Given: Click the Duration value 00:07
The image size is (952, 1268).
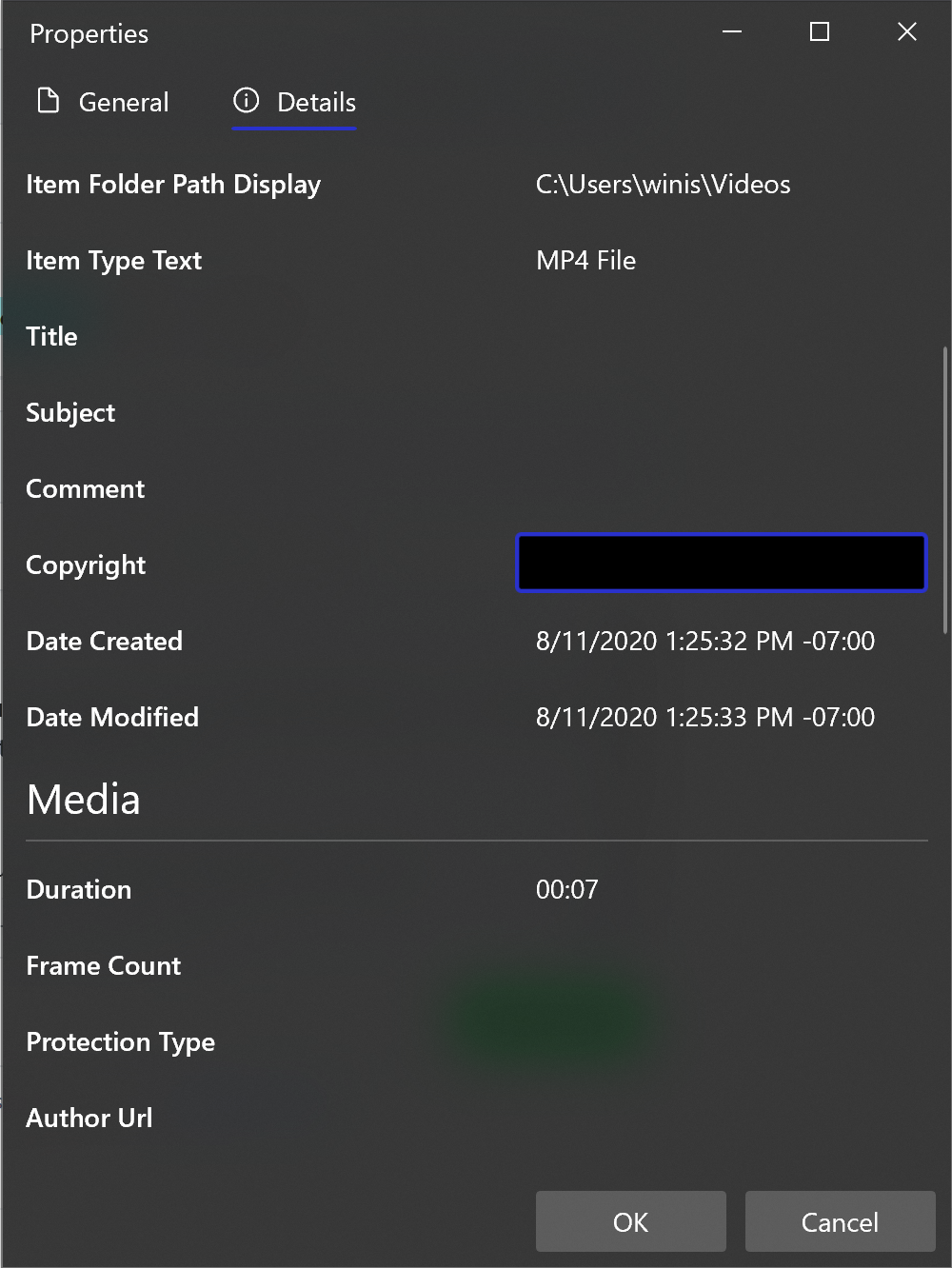Looking at the screenshot, I should [566, 889].
